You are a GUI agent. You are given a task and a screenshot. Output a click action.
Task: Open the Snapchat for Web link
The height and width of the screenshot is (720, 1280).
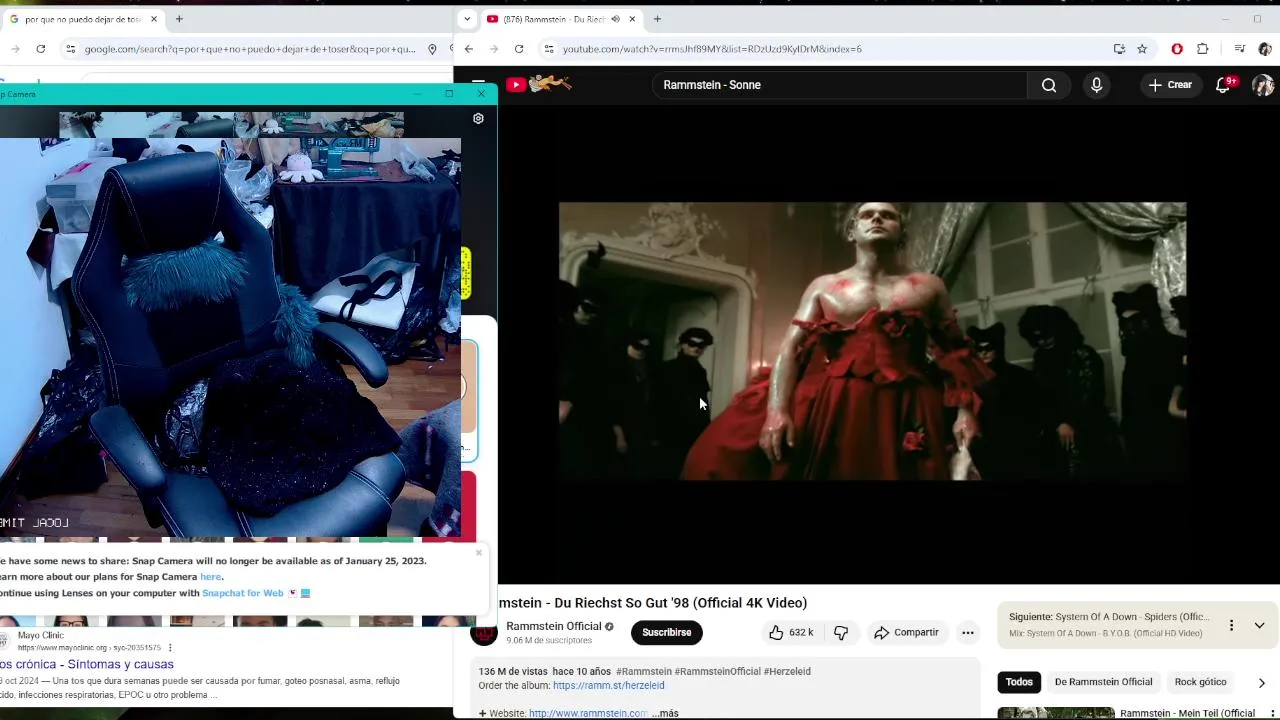(243, 593)
